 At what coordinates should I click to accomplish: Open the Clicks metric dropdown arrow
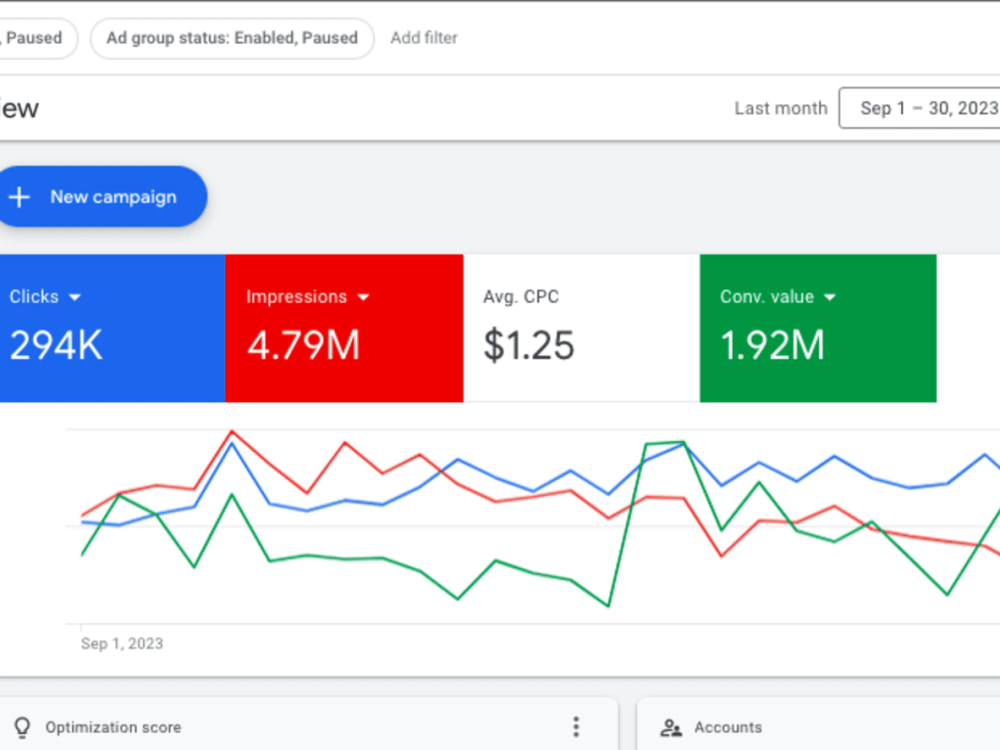(x=75, y=297)
